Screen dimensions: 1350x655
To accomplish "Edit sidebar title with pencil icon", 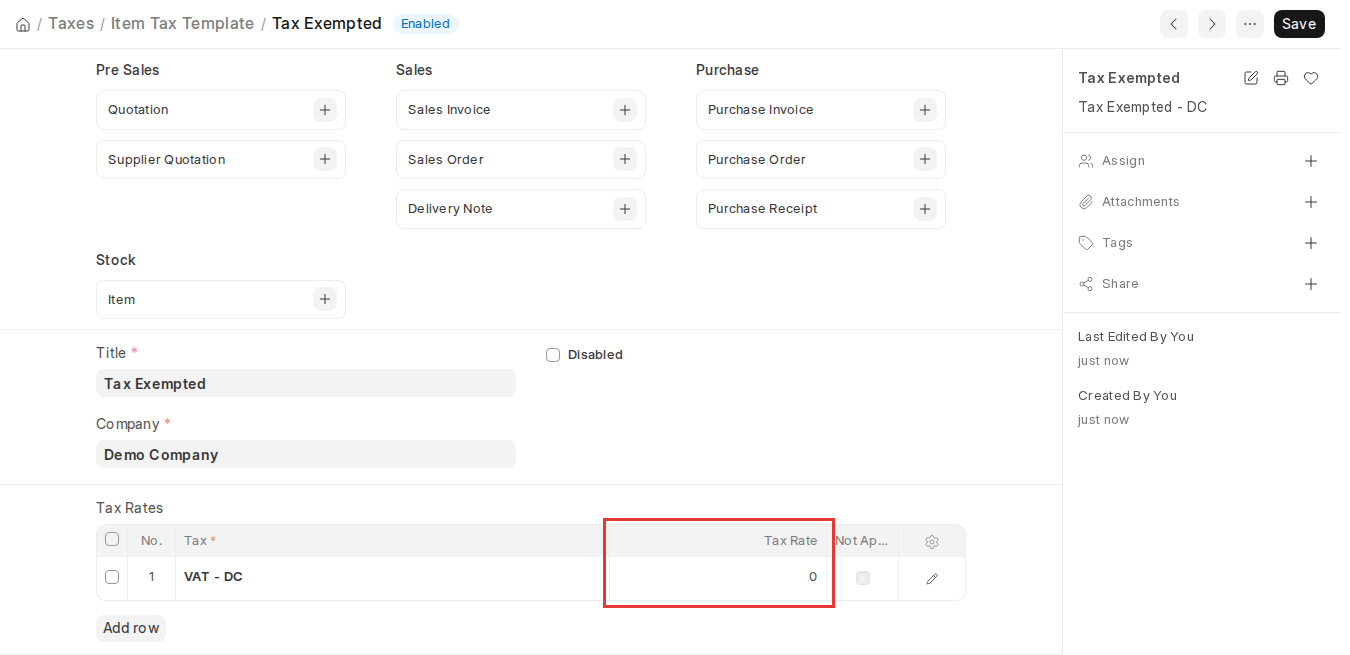I will [1251, 78].
